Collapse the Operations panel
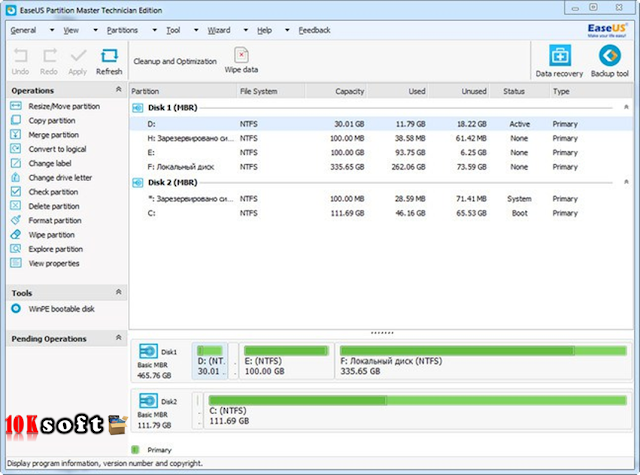This screenshot has width=640, height=475. [118, 89]
